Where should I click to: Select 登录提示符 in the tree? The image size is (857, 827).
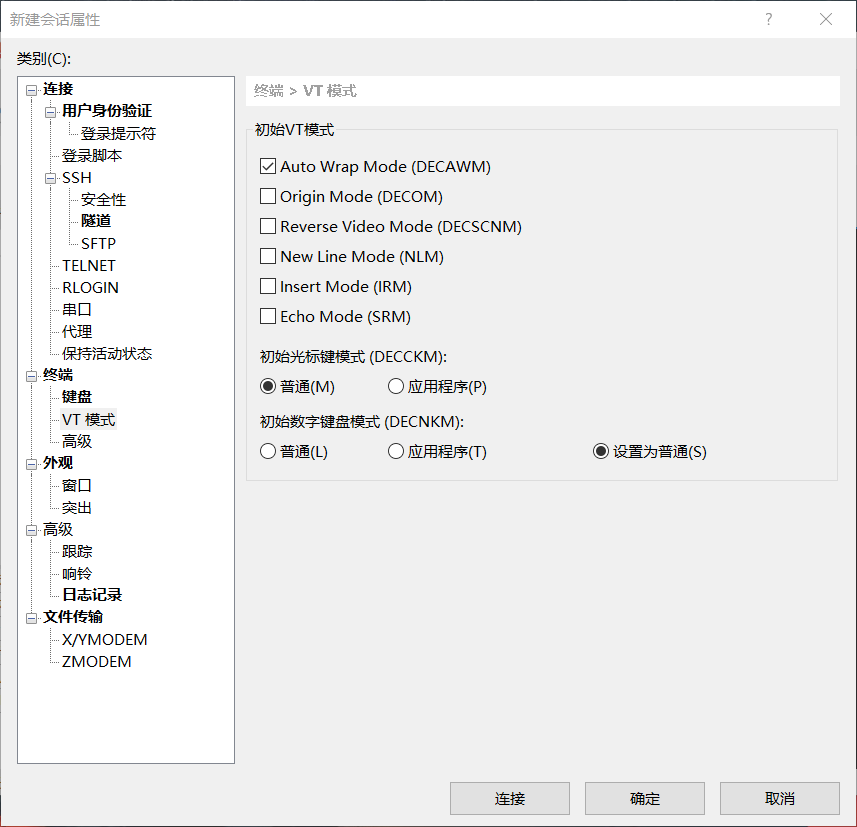(118, 133)
